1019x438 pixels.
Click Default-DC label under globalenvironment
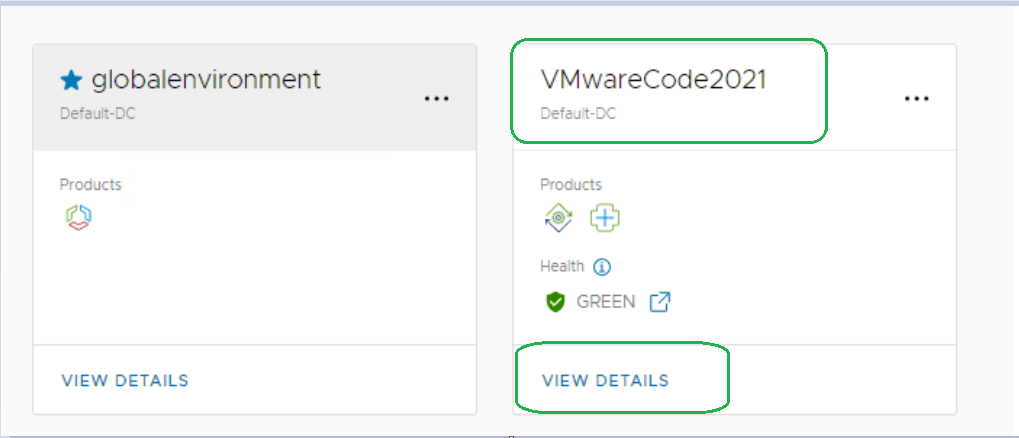[97, 113]
